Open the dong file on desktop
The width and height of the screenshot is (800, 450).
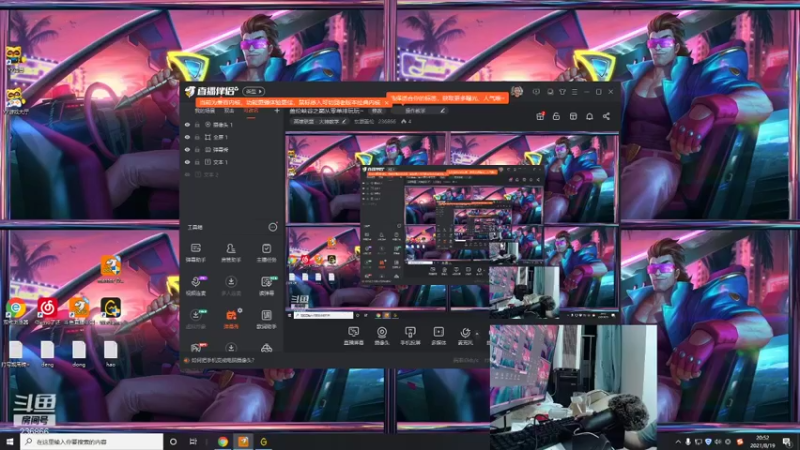tap(79, 354)
